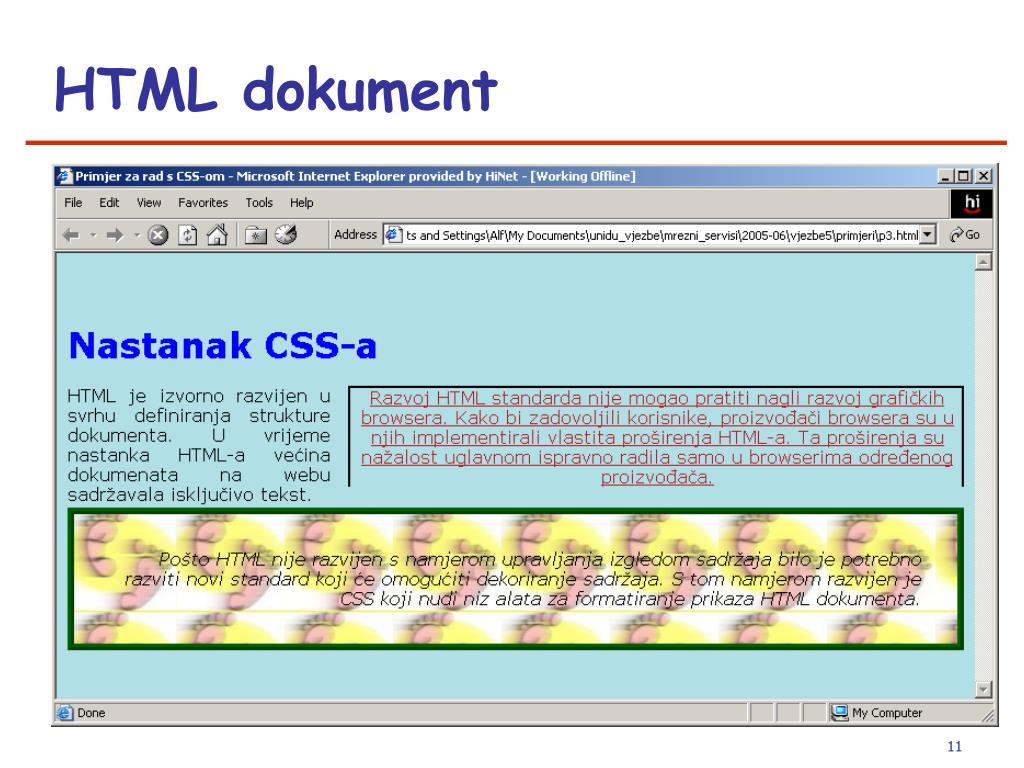Click the window resize grip in status bar
This screenshot has width=1024, height=768.
click(x=988, y=716)
